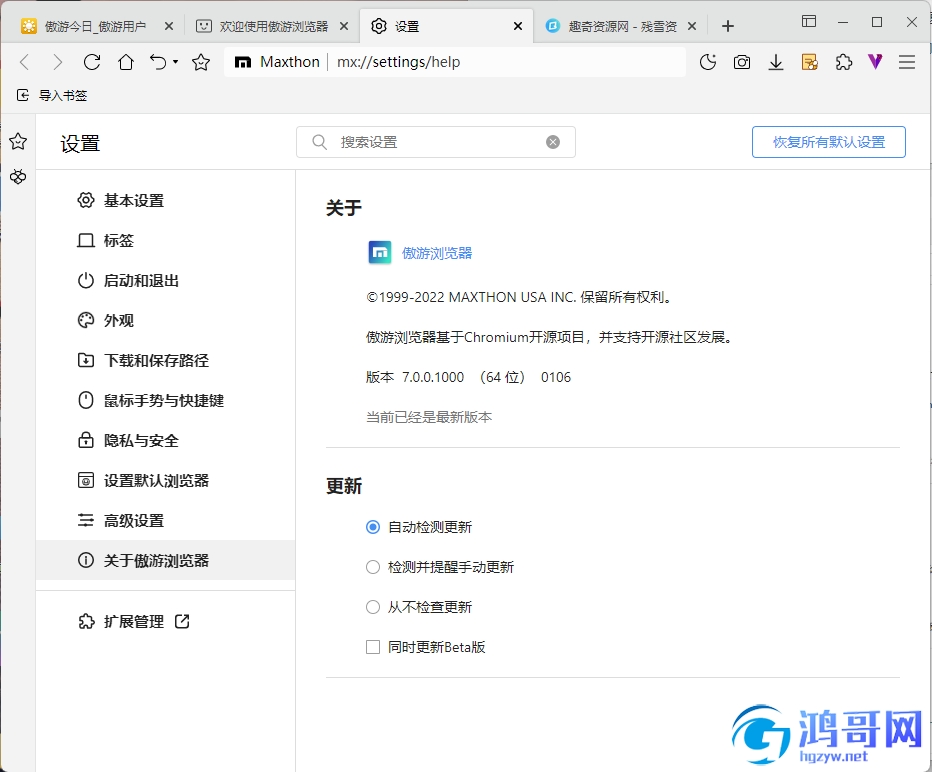Click the sidebar clover icon
The image size is (932, 772).
coord(18,177)
